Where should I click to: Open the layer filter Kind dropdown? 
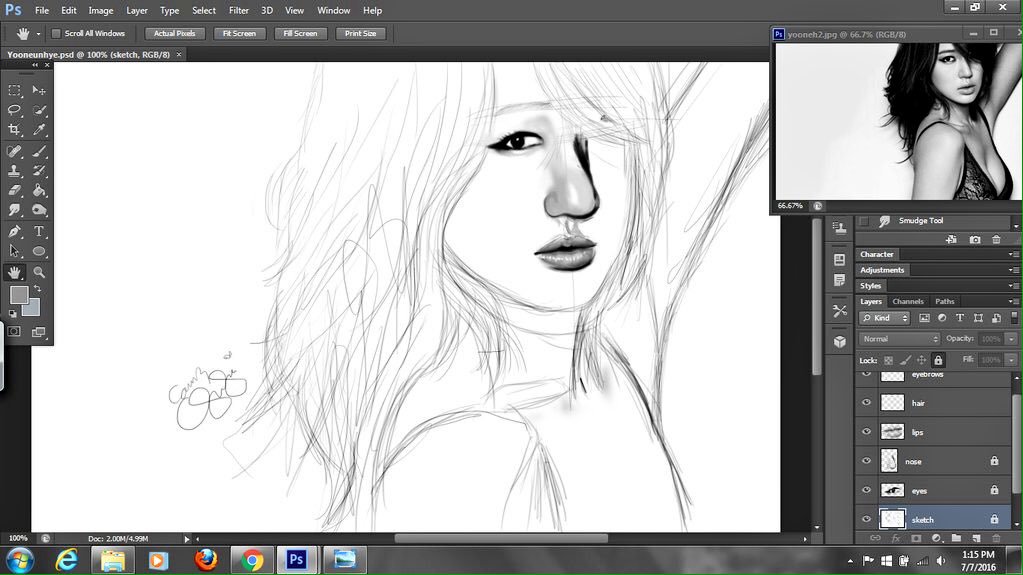click(x=885, y=318)
